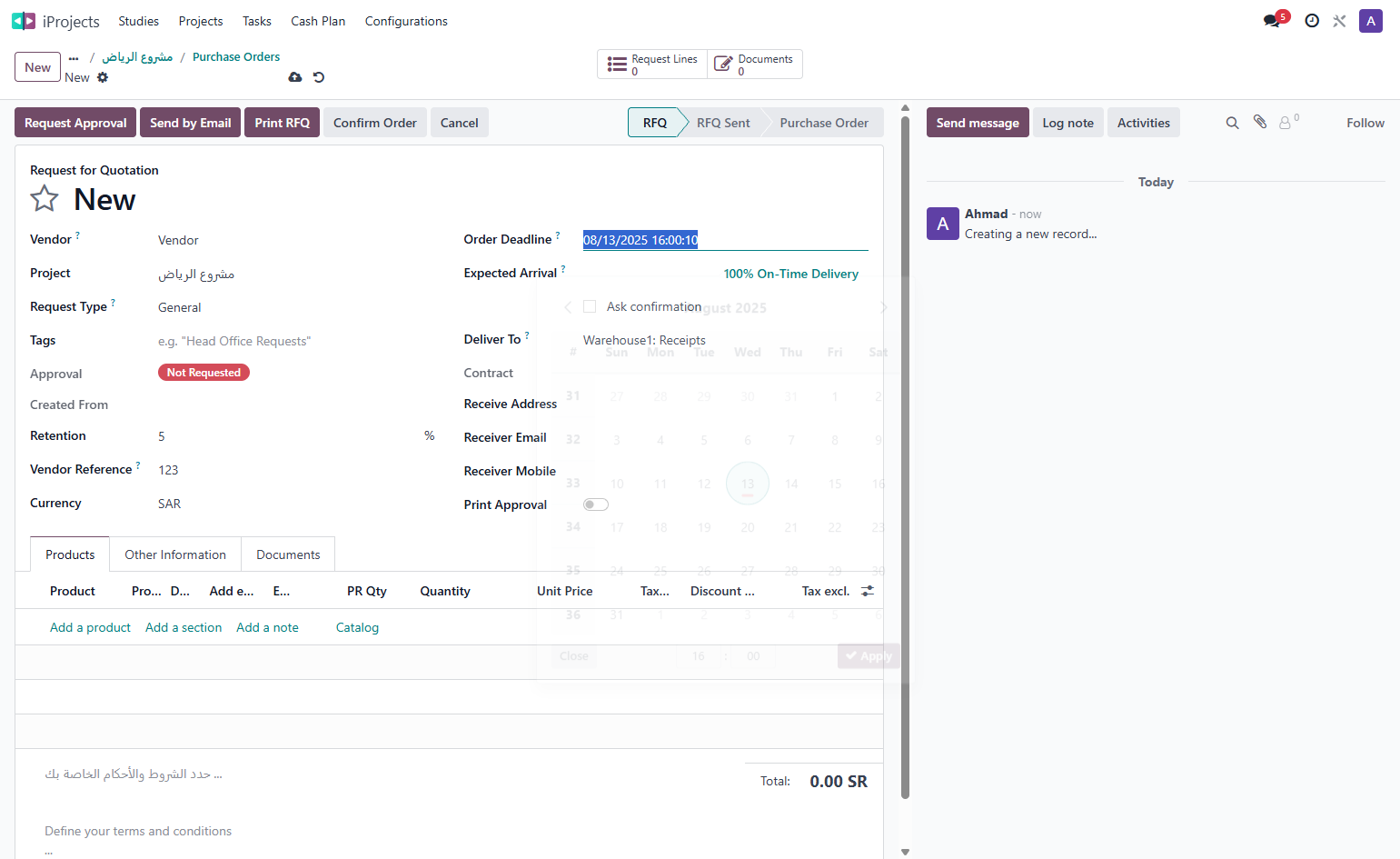Show followers list icon

(x=1288, y=122)
